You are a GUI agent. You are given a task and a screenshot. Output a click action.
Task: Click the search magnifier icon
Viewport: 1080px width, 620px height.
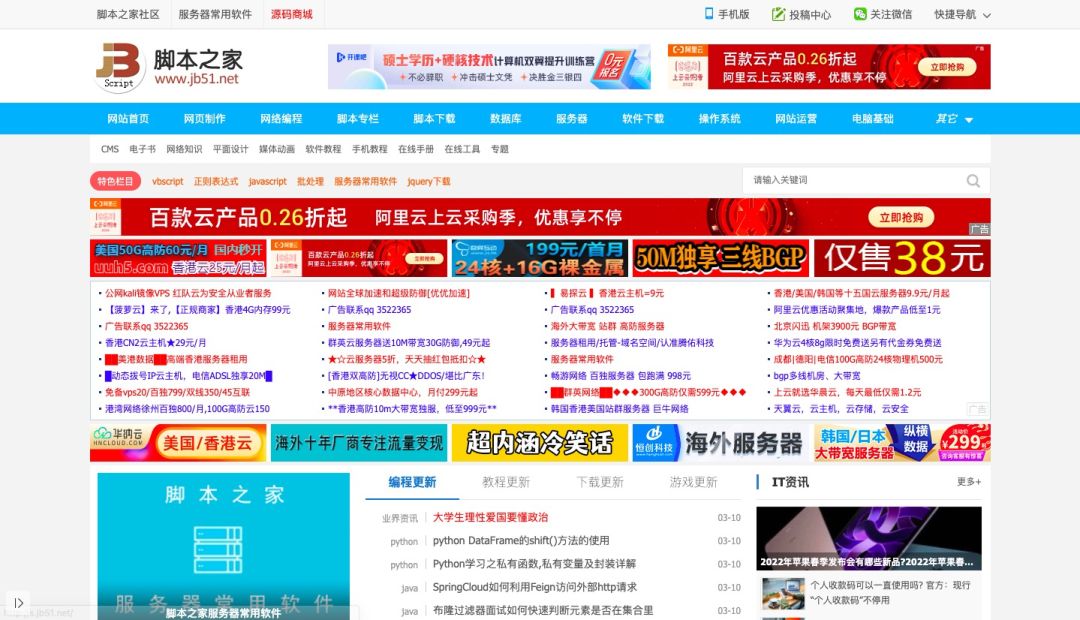[x=973, y=180]
